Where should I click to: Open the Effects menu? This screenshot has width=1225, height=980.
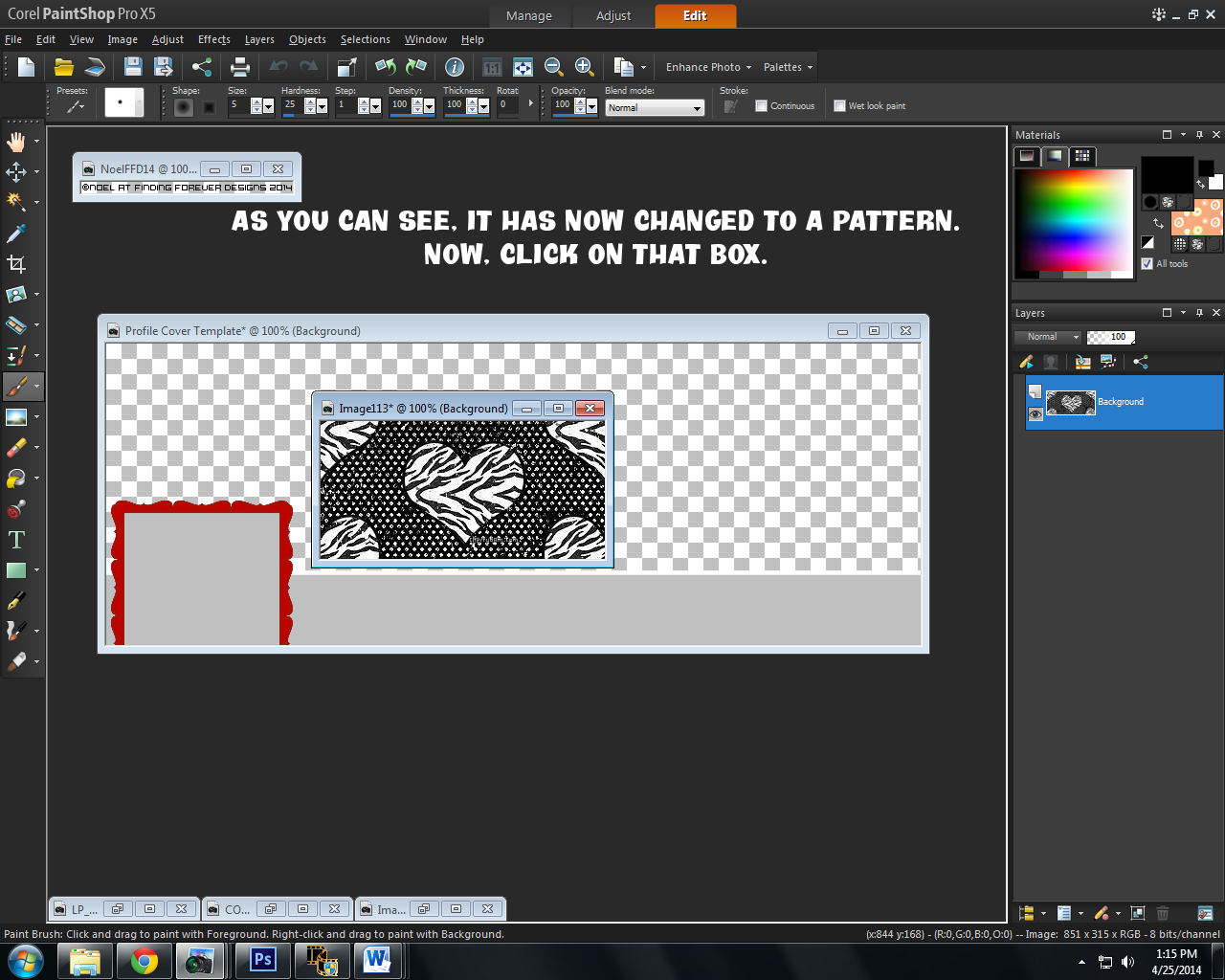pyautogui.click(x=213, y=39)
